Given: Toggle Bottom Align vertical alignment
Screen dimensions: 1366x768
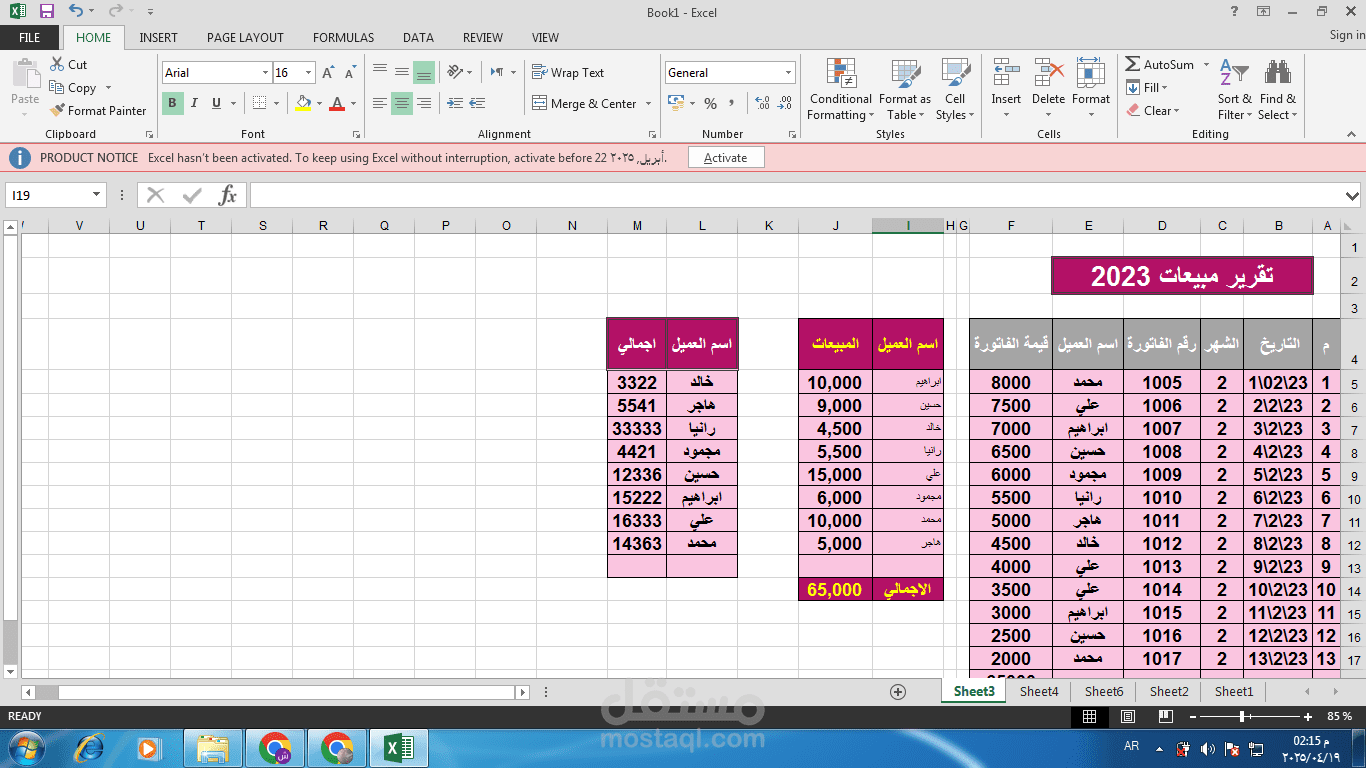Looking at the screenshot, I should [424, 73].
